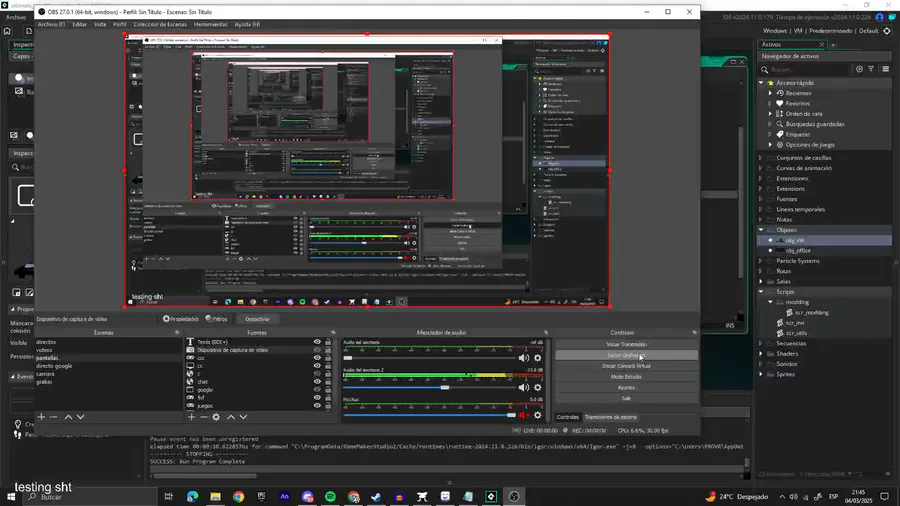This screenshot has width=900, height=506.
Task: Open the hamburger menu in Navegador de activos
Action: click(x=886, y=69)
